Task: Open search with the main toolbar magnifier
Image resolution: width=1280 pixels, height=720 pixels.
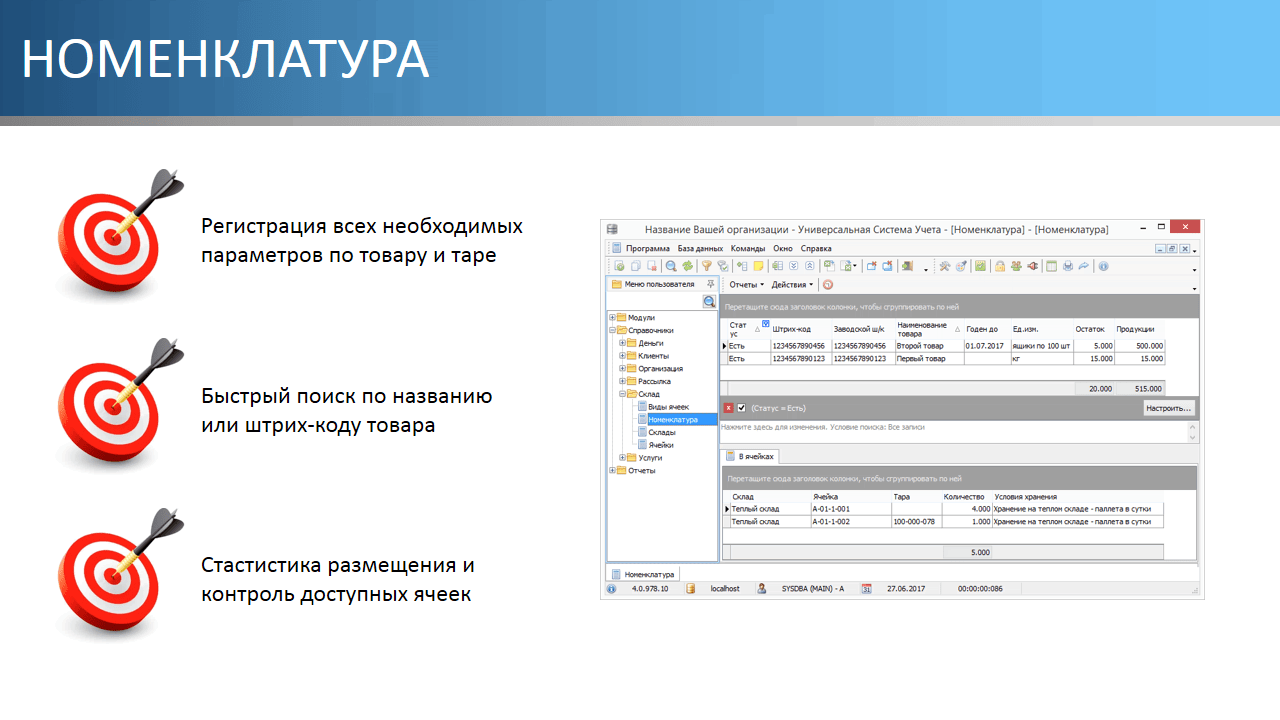Action: [x=671, y=266]
